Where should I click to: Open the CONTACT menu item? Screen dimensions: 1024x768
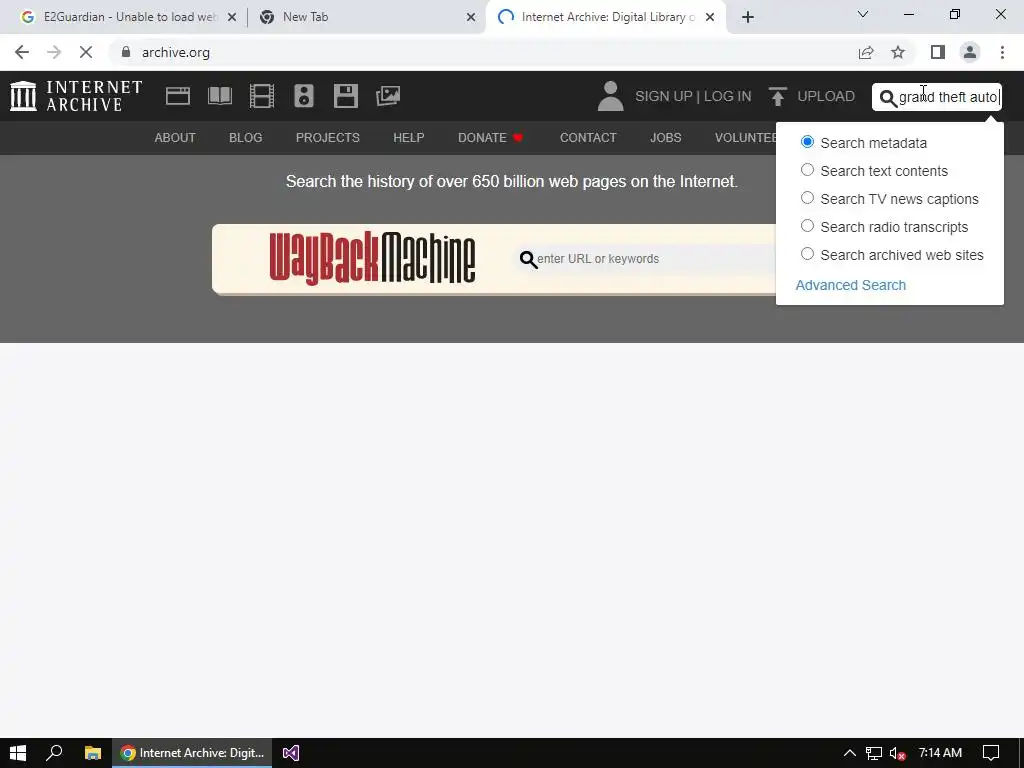pyautogui.click(x=588, y=138)
